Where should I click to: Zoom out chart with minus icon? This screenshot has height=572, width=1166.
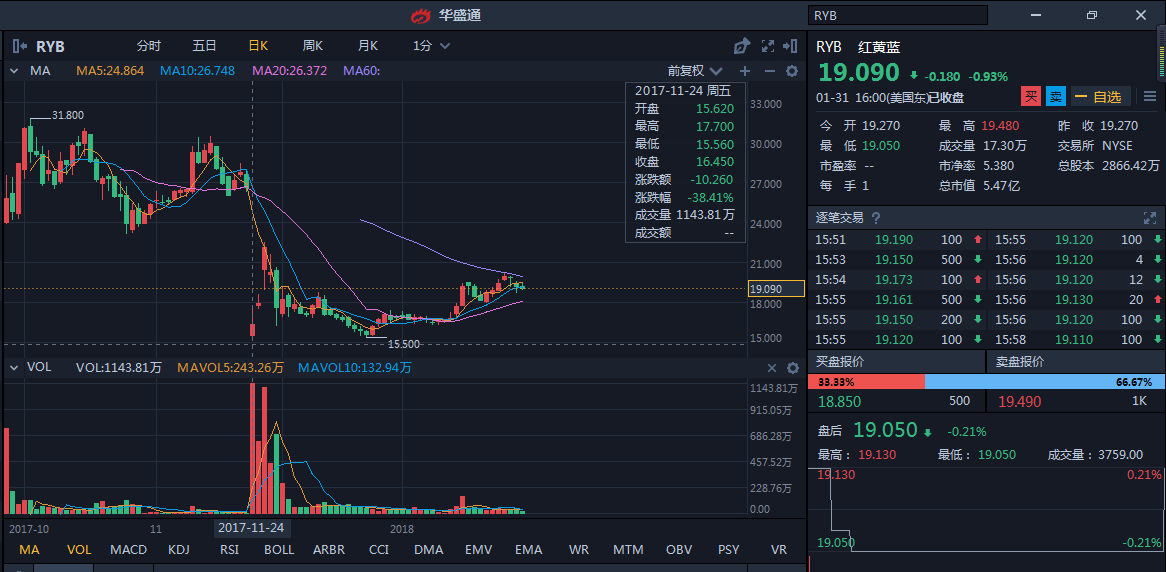(769, 71)
